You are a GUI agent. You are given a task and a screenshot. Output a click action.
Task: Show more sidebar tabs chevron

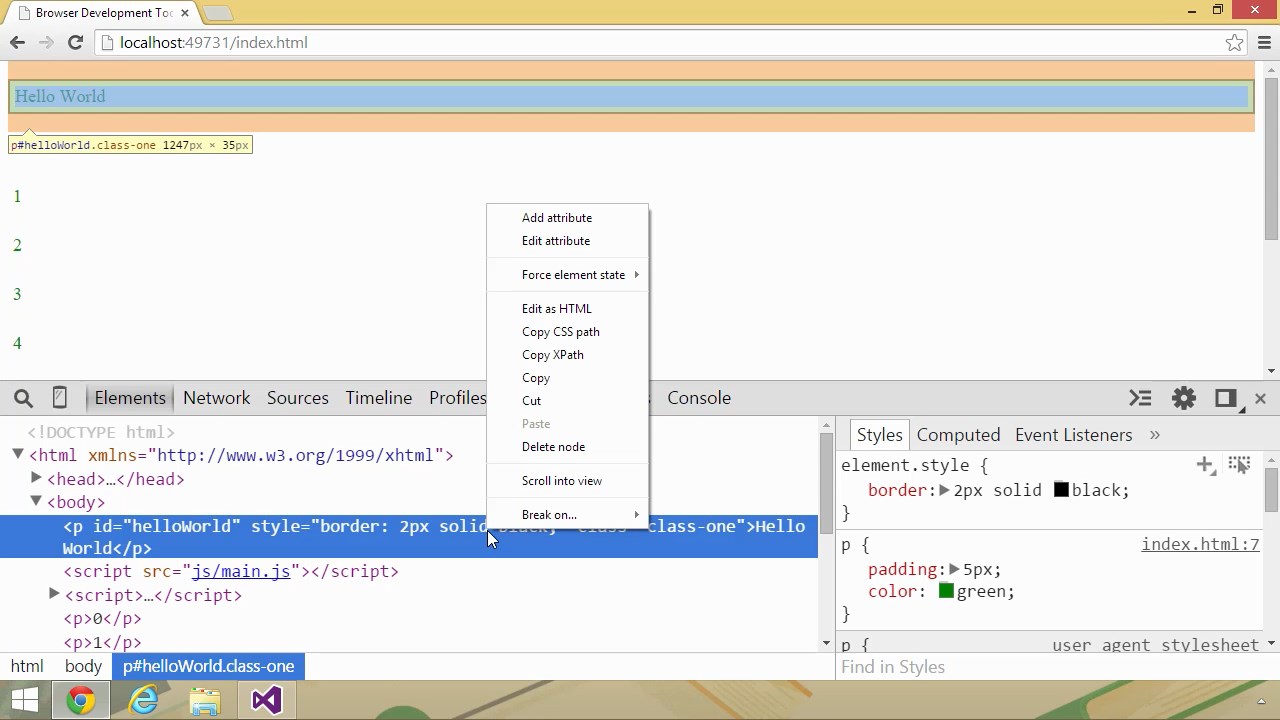coord(1155,435)
